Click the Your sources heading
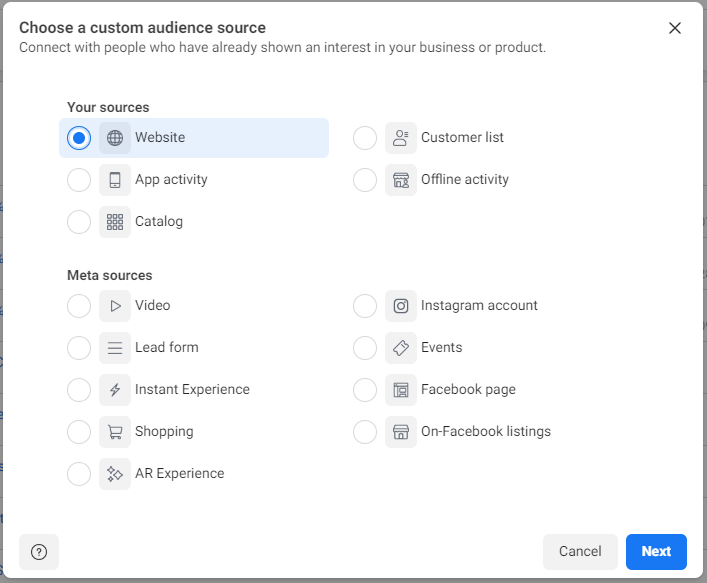 coord(108,107)
